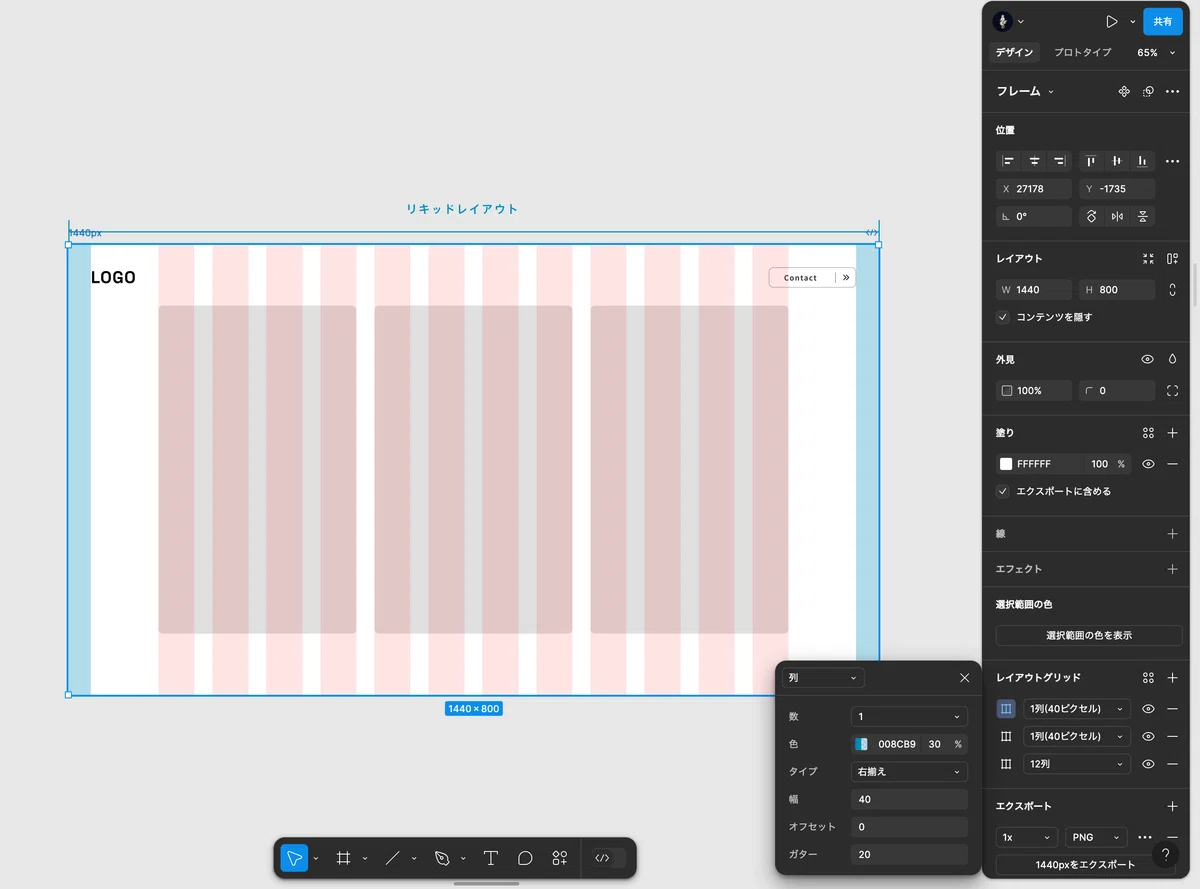Select the Pen tool

(x=442, y=858)
